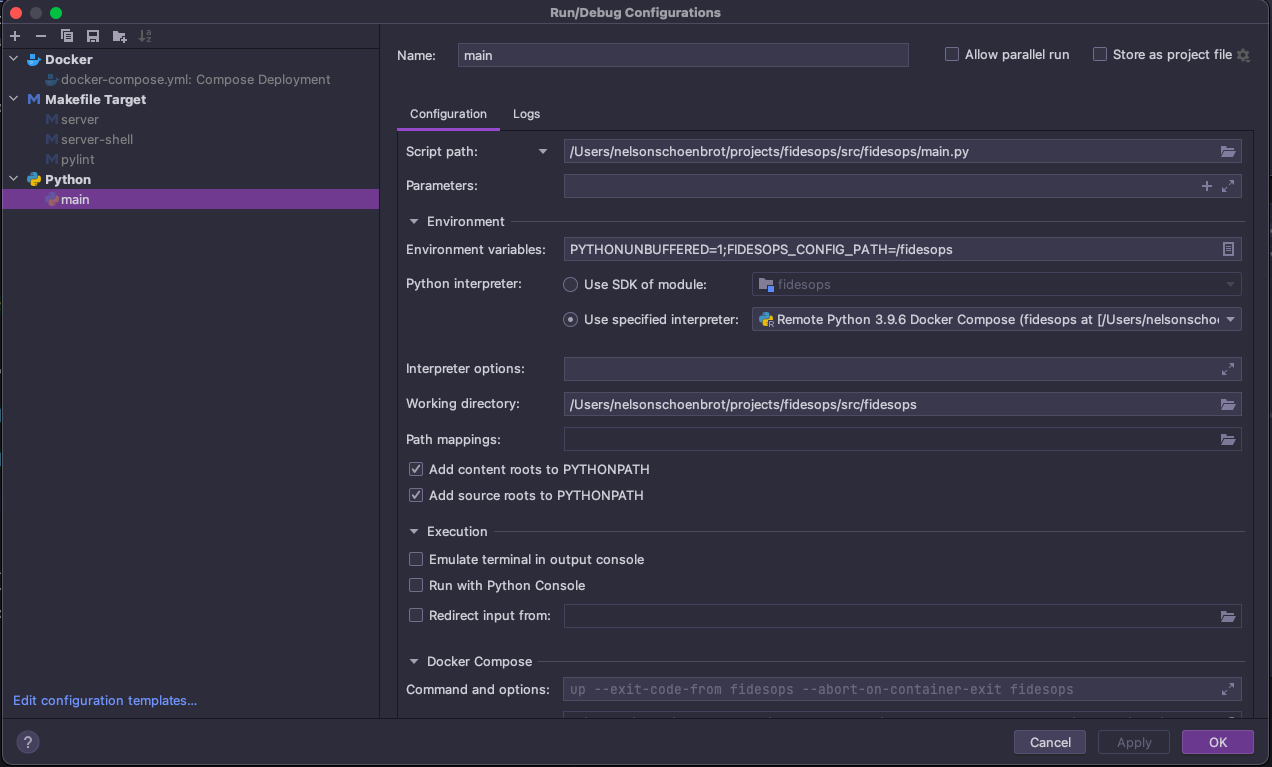The width and height of the screenshot is (1272, 767).
Task: Click the Name input field
Action: (x=683, y=55)
